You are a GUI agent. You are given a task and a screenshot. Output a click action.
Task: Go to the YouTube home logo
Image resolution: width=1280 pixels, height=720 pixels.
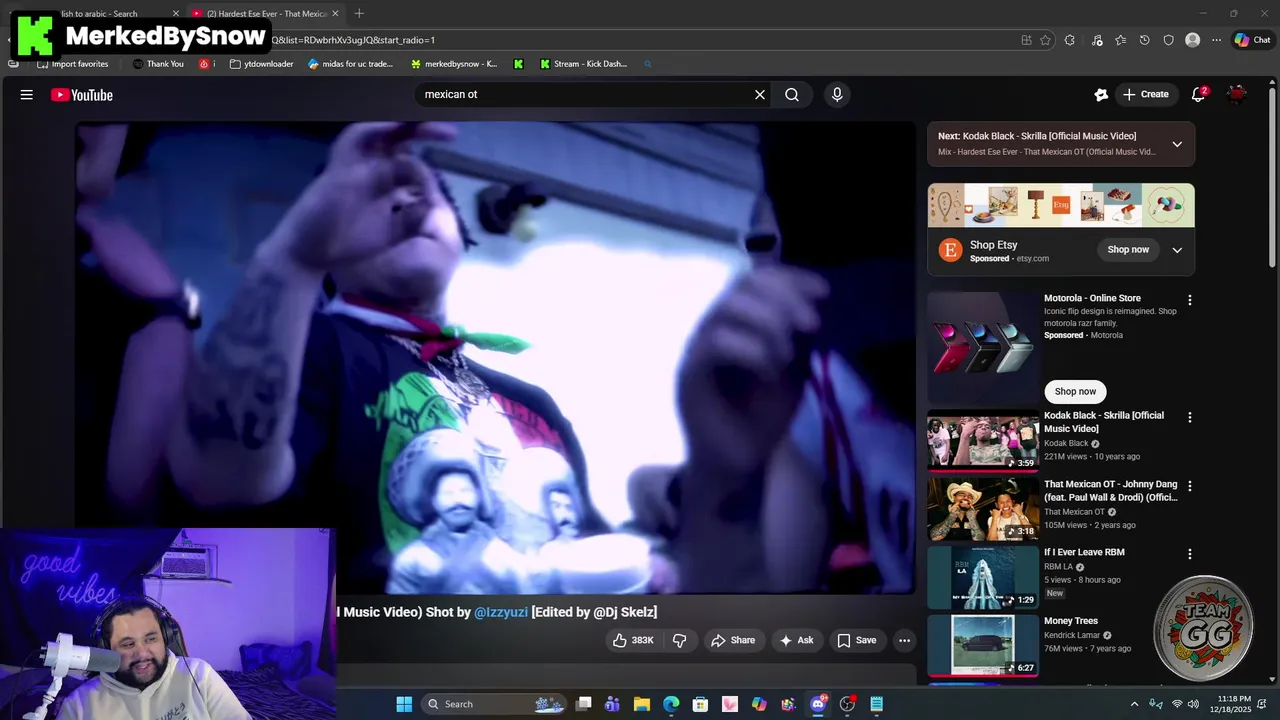coord(82,95)
